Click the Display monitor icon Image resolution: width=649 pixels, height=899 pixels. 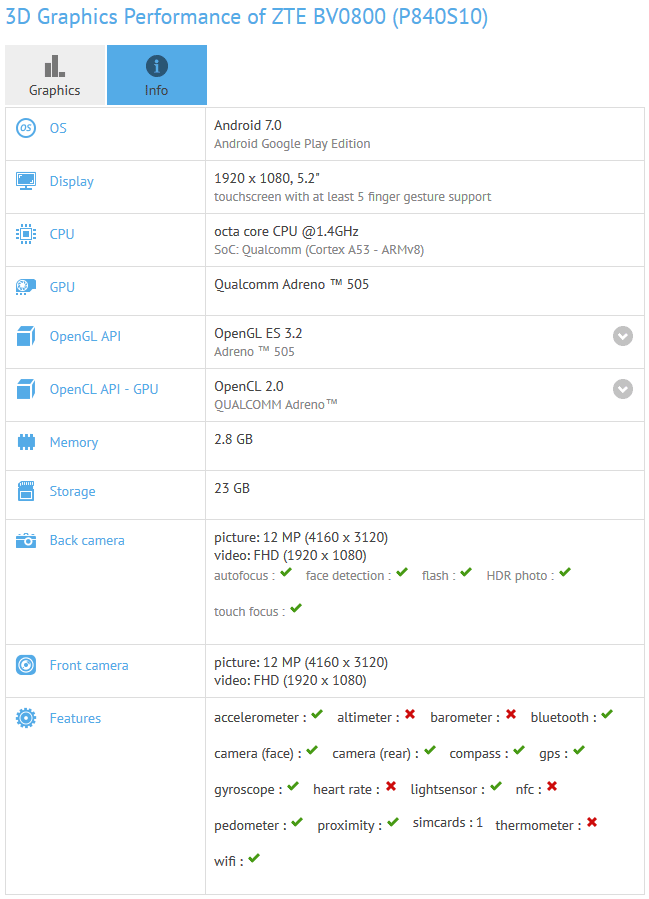point(26,181)
